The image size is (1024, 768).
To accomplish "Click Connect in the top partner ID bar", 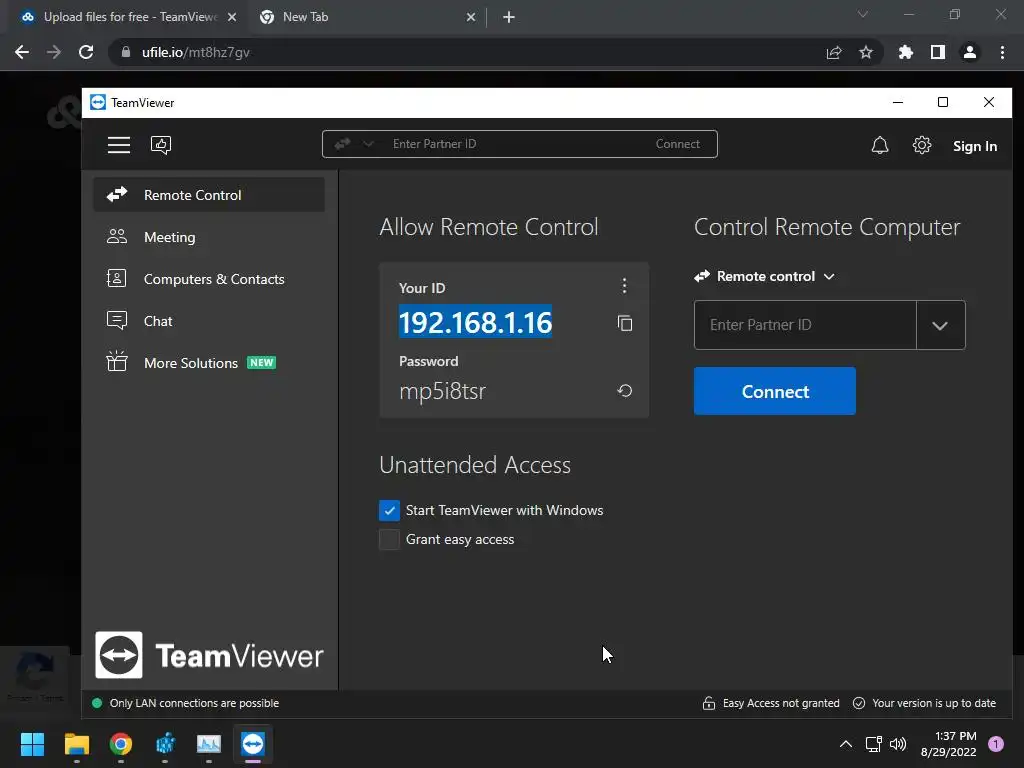I will tap(678, 144).
